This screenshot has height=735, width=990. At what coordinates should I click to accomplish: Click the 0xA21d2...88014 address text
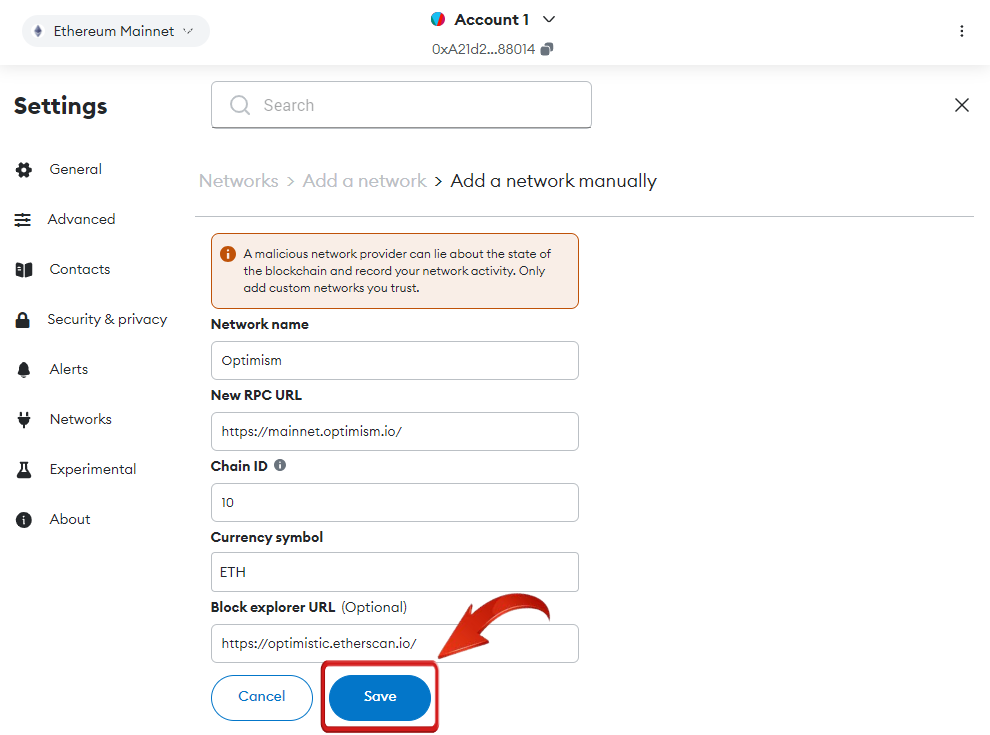(x=483, y=49)
